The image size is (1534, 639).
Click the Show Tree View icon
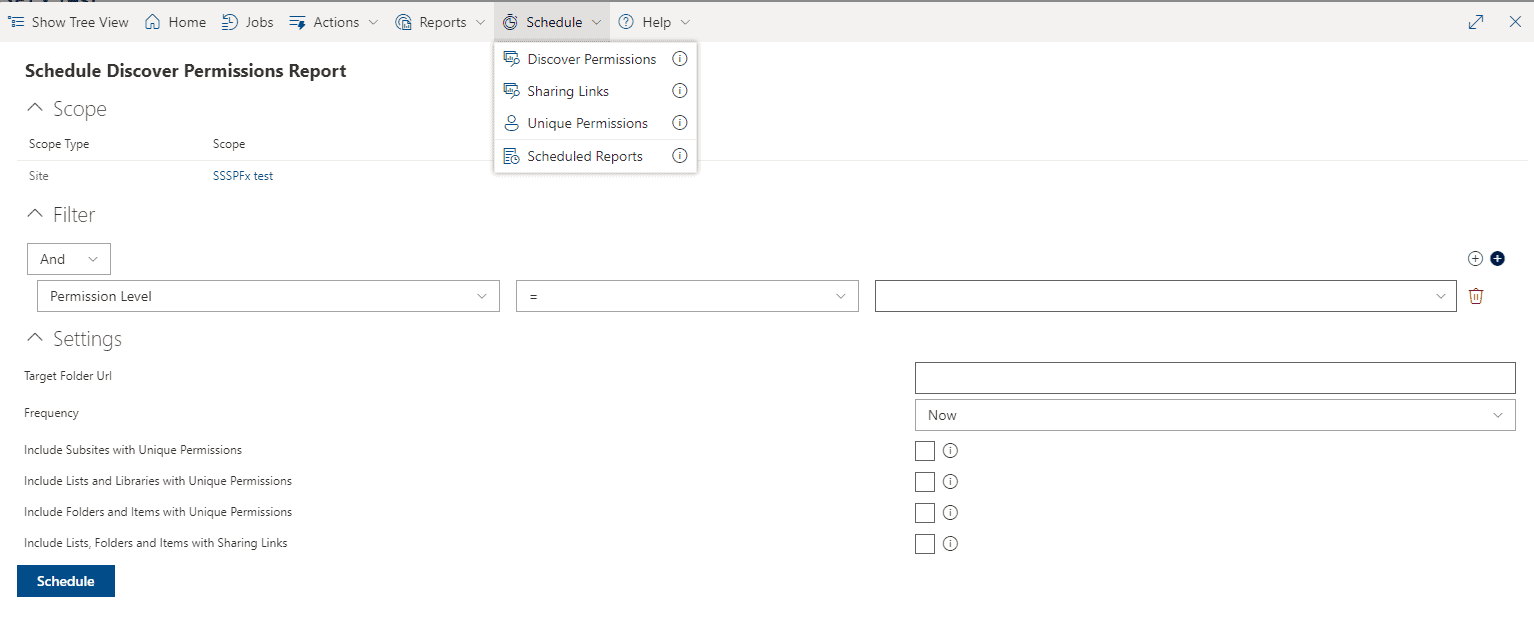click(16, 21)
